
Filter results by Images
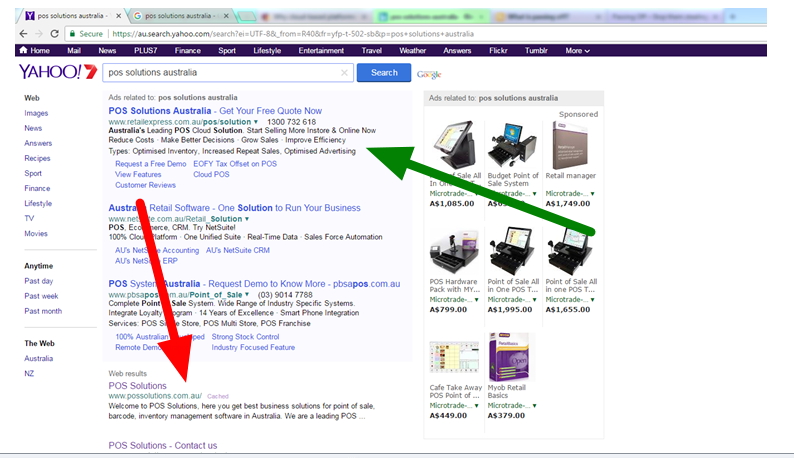point(36,113)
